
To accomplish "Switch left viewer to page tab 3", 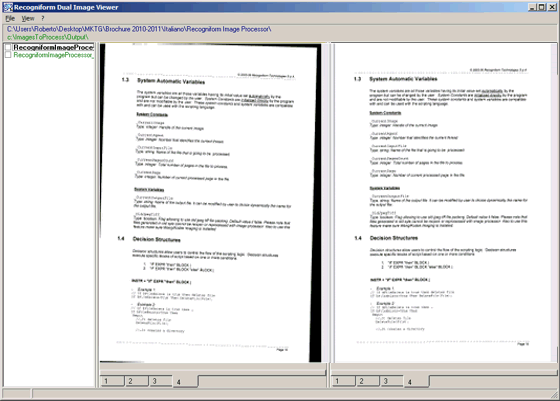I will point(161,381).
